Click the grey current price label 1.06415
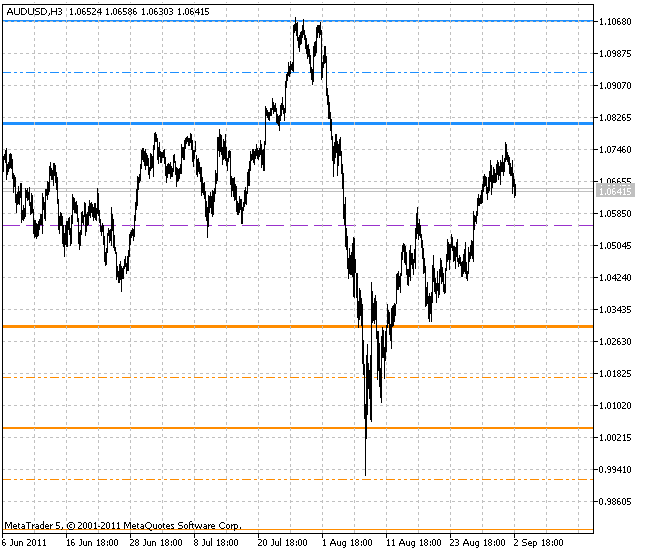This screenshot has height=554, width=646. click(x=615, y=191)
